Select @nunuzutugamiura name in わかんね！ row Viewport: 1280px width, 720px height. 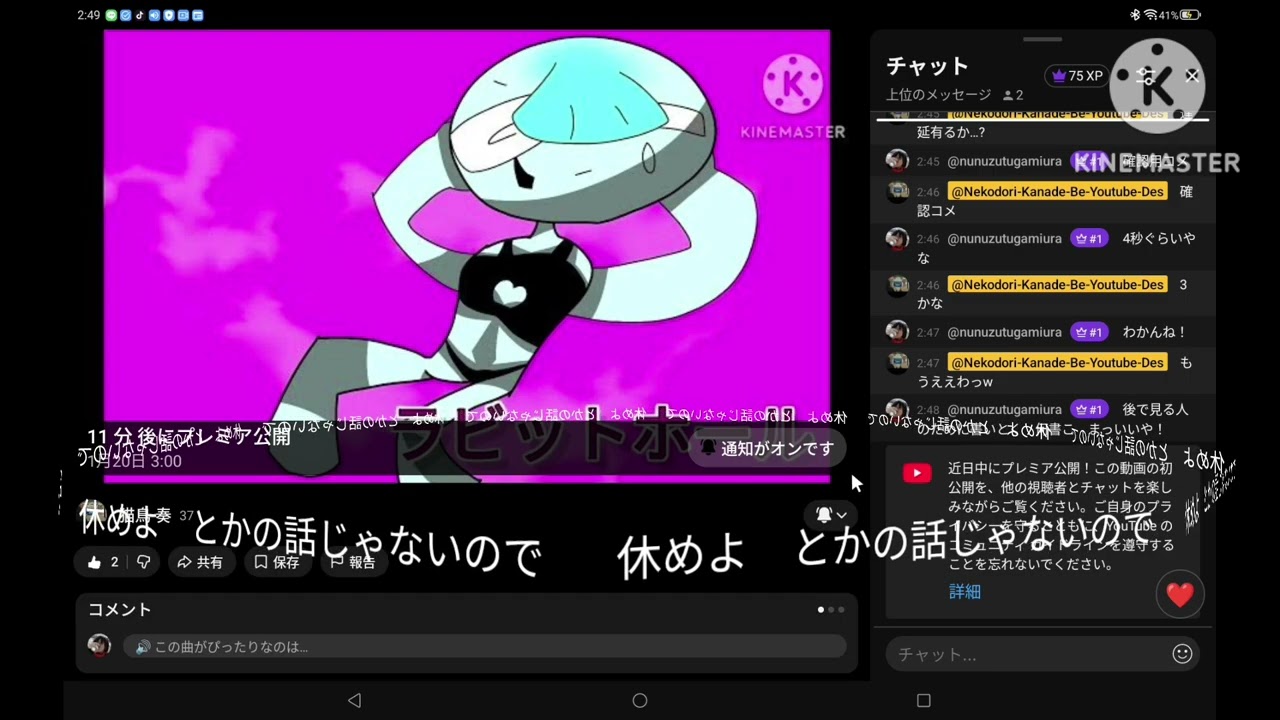click(1004, 331)
